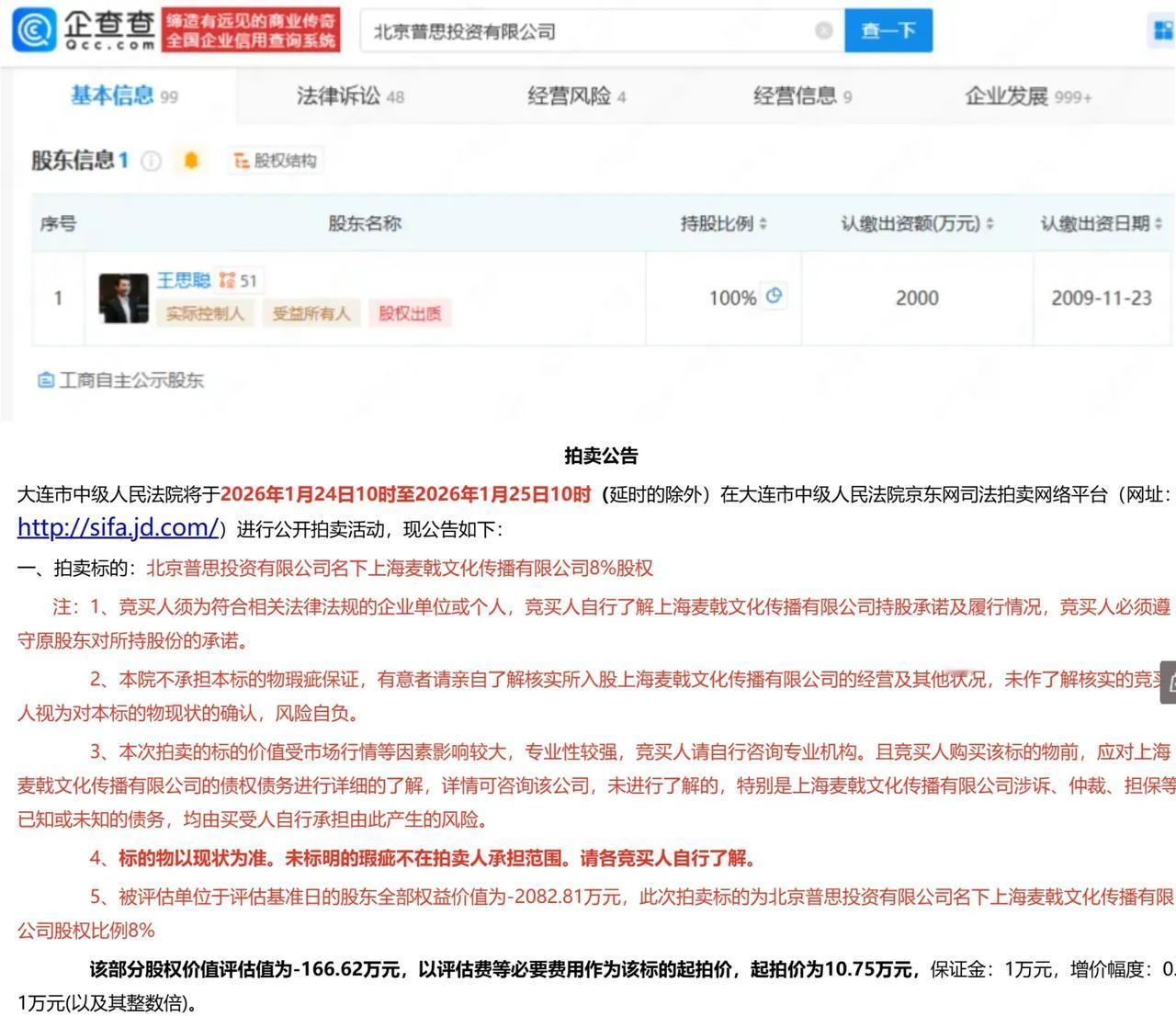Click the red auction date range 2026年1月24日10时至2026年1月25日10时
This screenshot has width=1176, height=1016.
pos(405,494)
